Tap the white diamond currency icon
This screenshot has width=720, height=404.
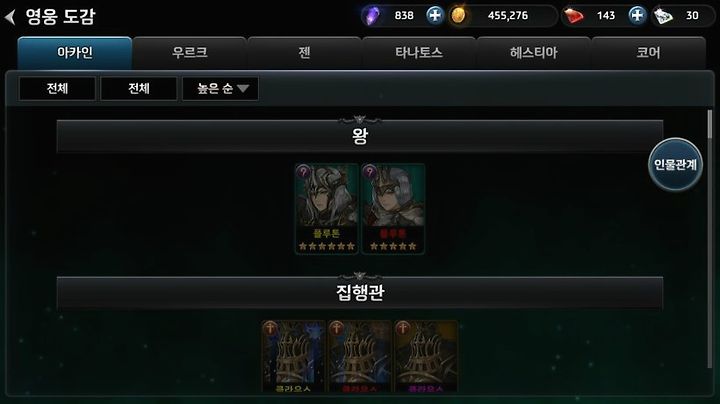(663, 16)
